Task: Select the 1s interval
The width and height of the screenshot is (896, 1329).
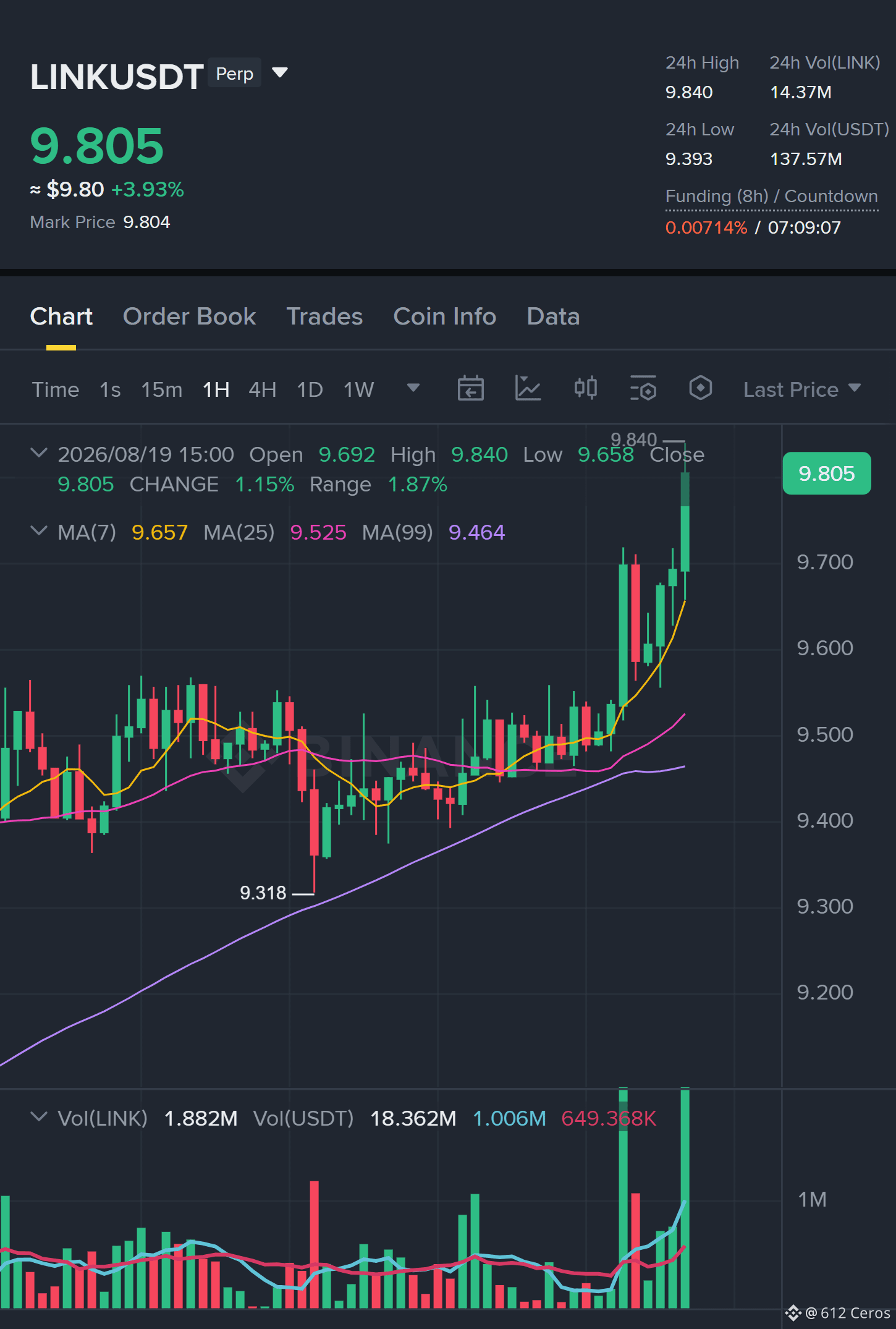Action: coord(110,389)
